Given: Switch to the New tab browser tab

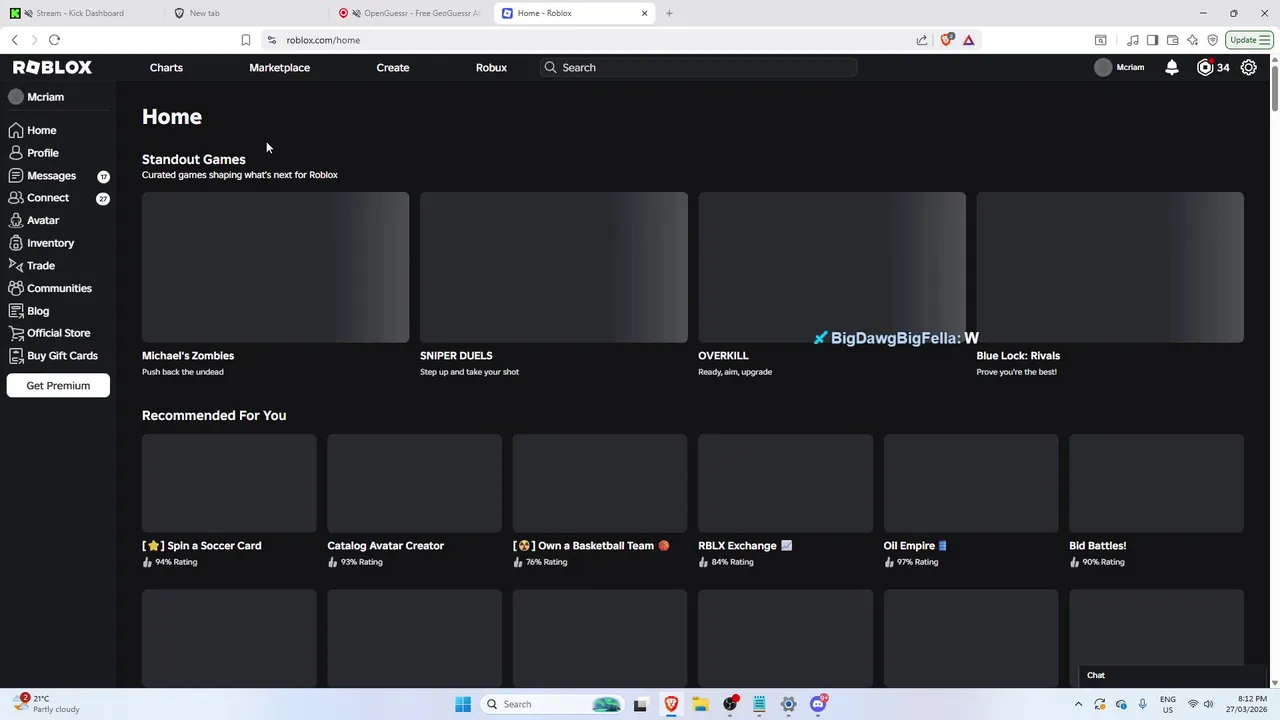Looking at the screenshot, I should pos(247,13).
